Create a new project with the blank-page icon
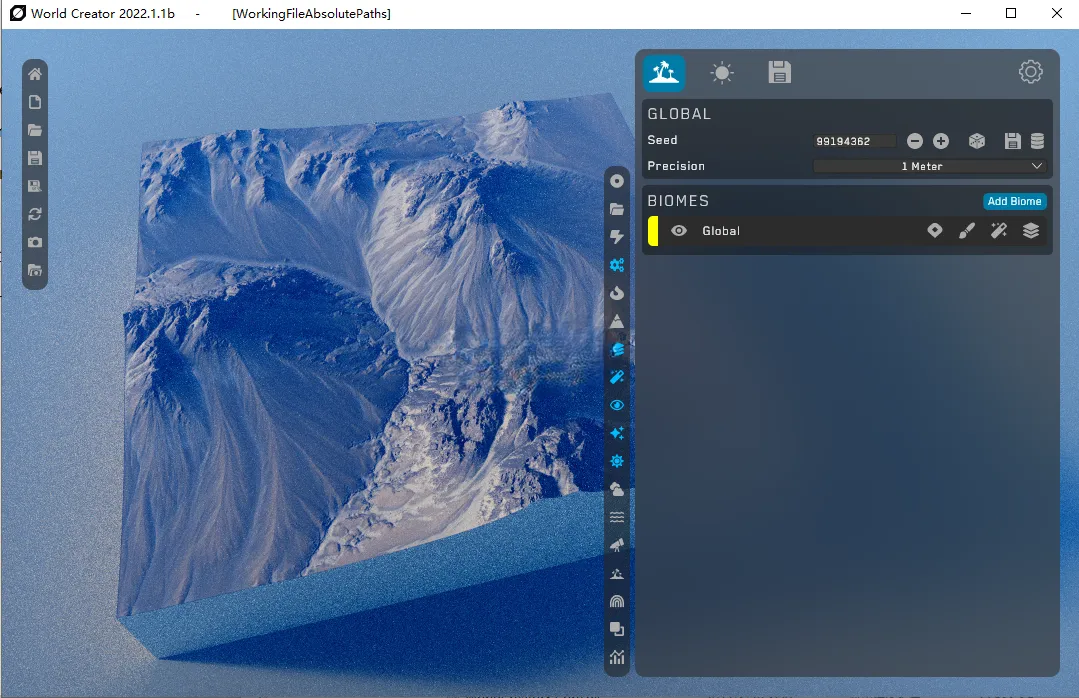Viewport: 1079px width, 698px height. (35, 102)
